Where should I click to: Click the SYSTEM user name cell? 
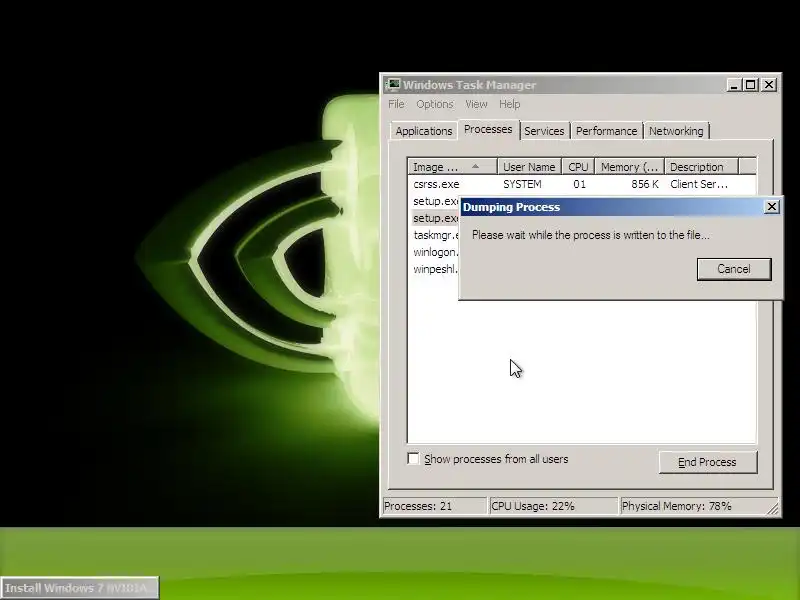[x=522, y=184]
